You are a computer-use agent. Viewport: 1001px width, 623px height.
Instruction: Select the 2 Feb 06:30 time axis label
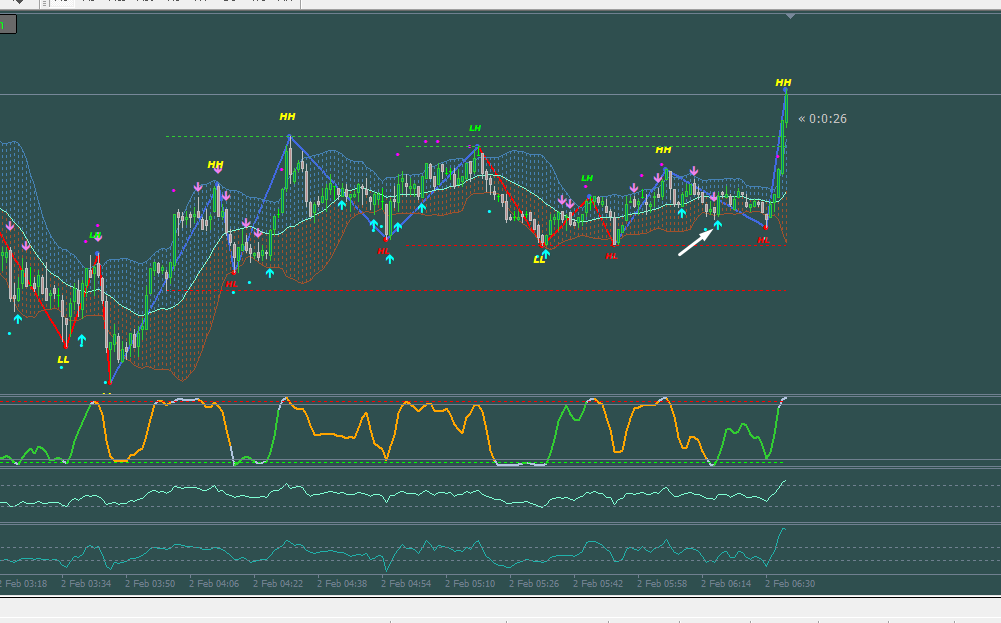790,583
